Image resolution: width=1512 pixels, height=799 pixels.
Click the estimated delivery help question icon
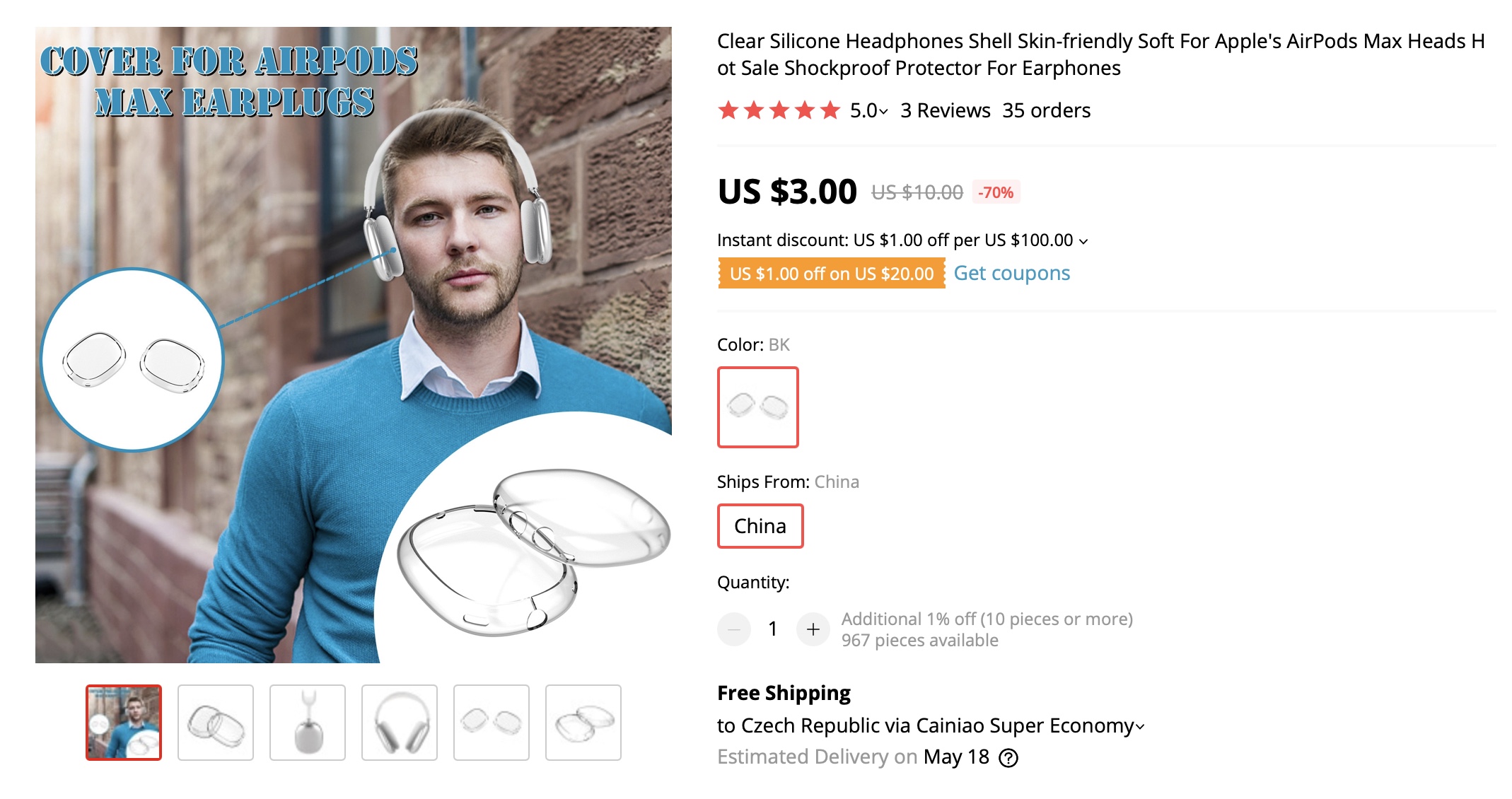point(1008,758)
